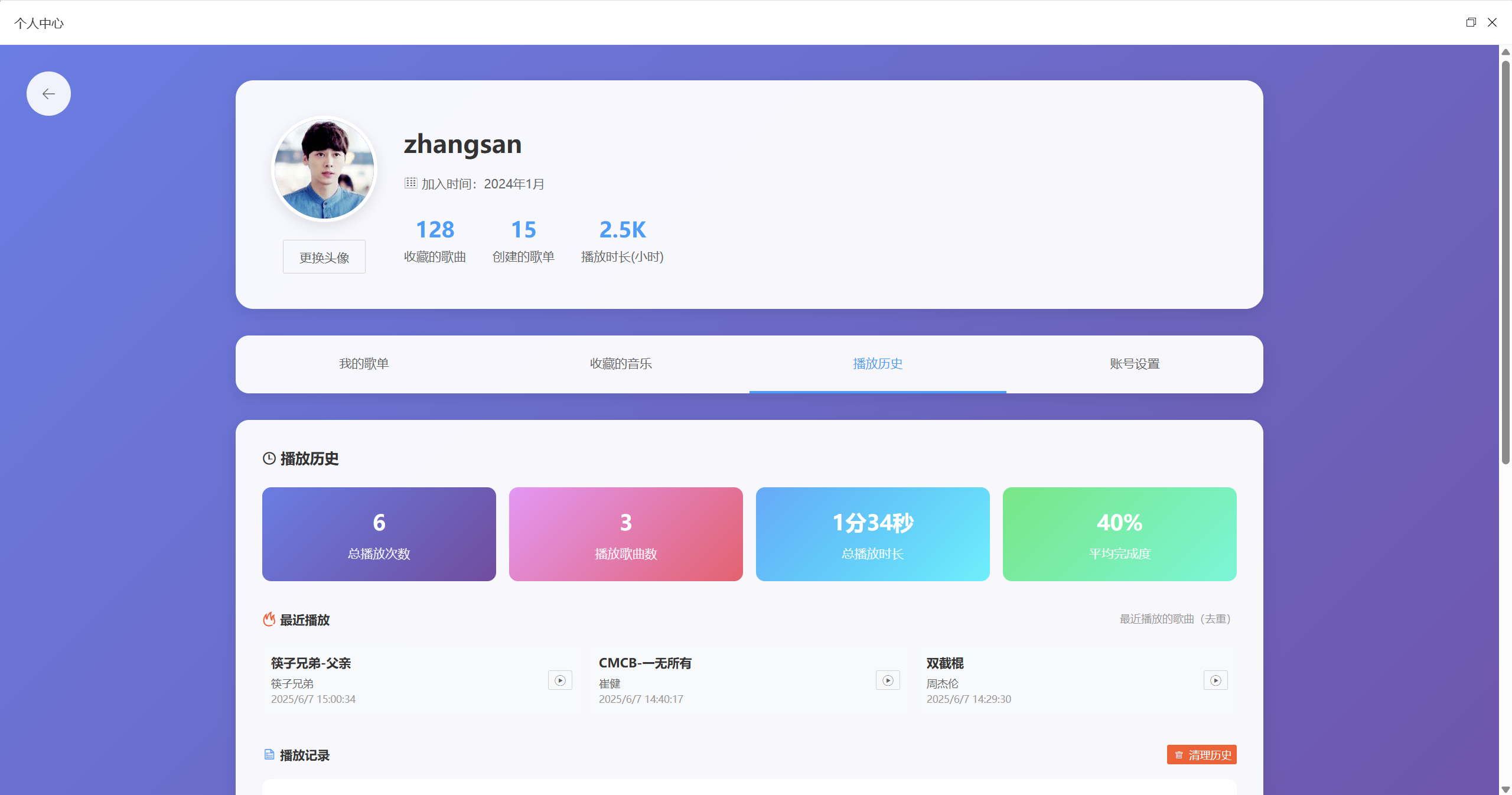Play the song 双截棍

[1216, 680]
